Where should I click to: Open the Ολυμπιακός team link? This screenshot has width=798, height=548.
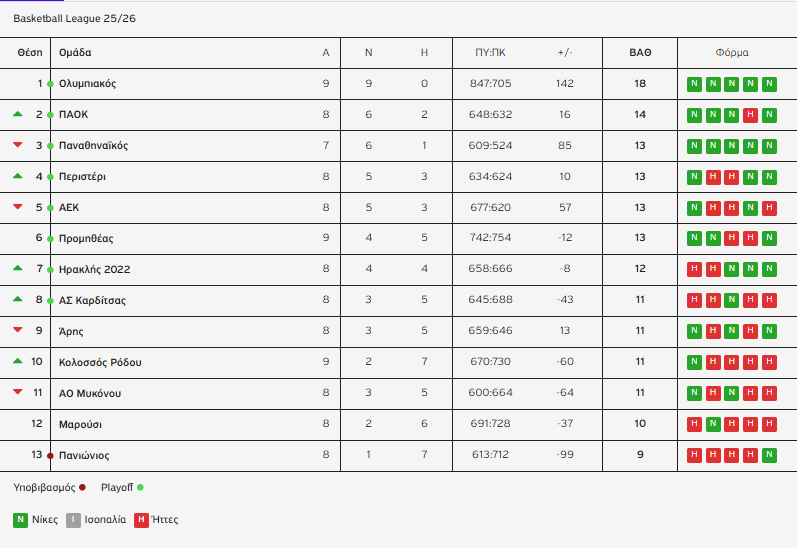pyautogui.click(x=88, y=84)
